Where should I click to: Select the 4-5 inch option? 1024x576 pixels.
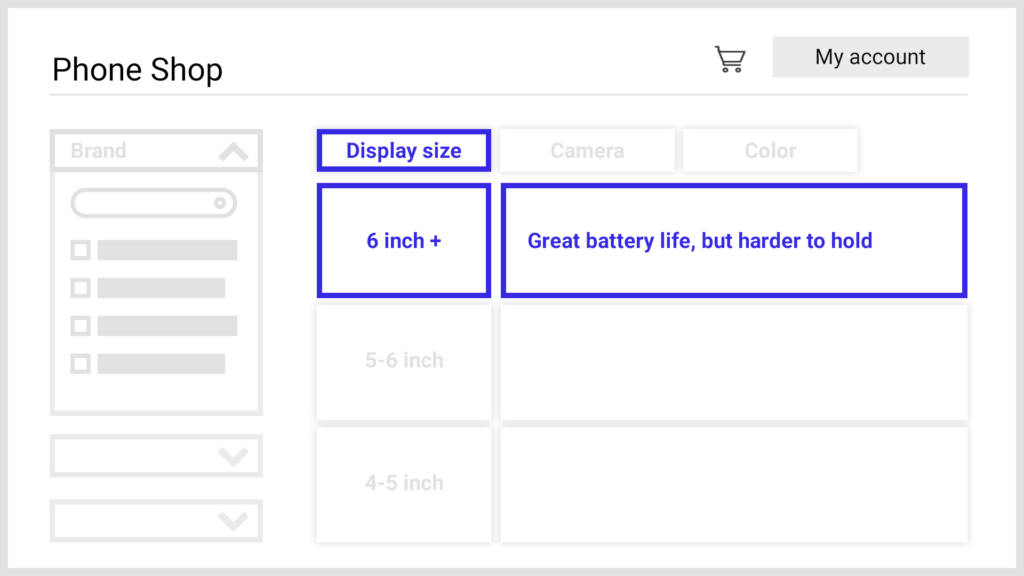(x=404, y=484)
